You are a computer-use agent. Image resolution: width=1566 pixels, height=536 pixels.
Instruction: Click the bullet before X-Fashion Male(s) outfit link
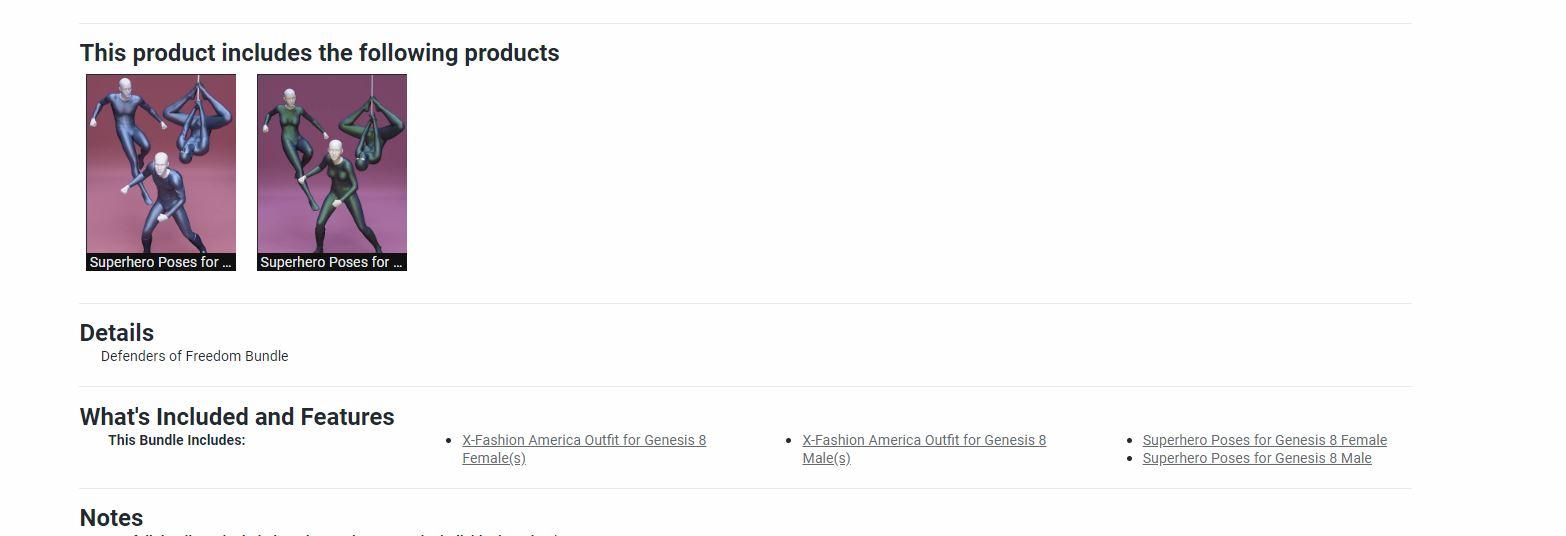click(790, 440)
